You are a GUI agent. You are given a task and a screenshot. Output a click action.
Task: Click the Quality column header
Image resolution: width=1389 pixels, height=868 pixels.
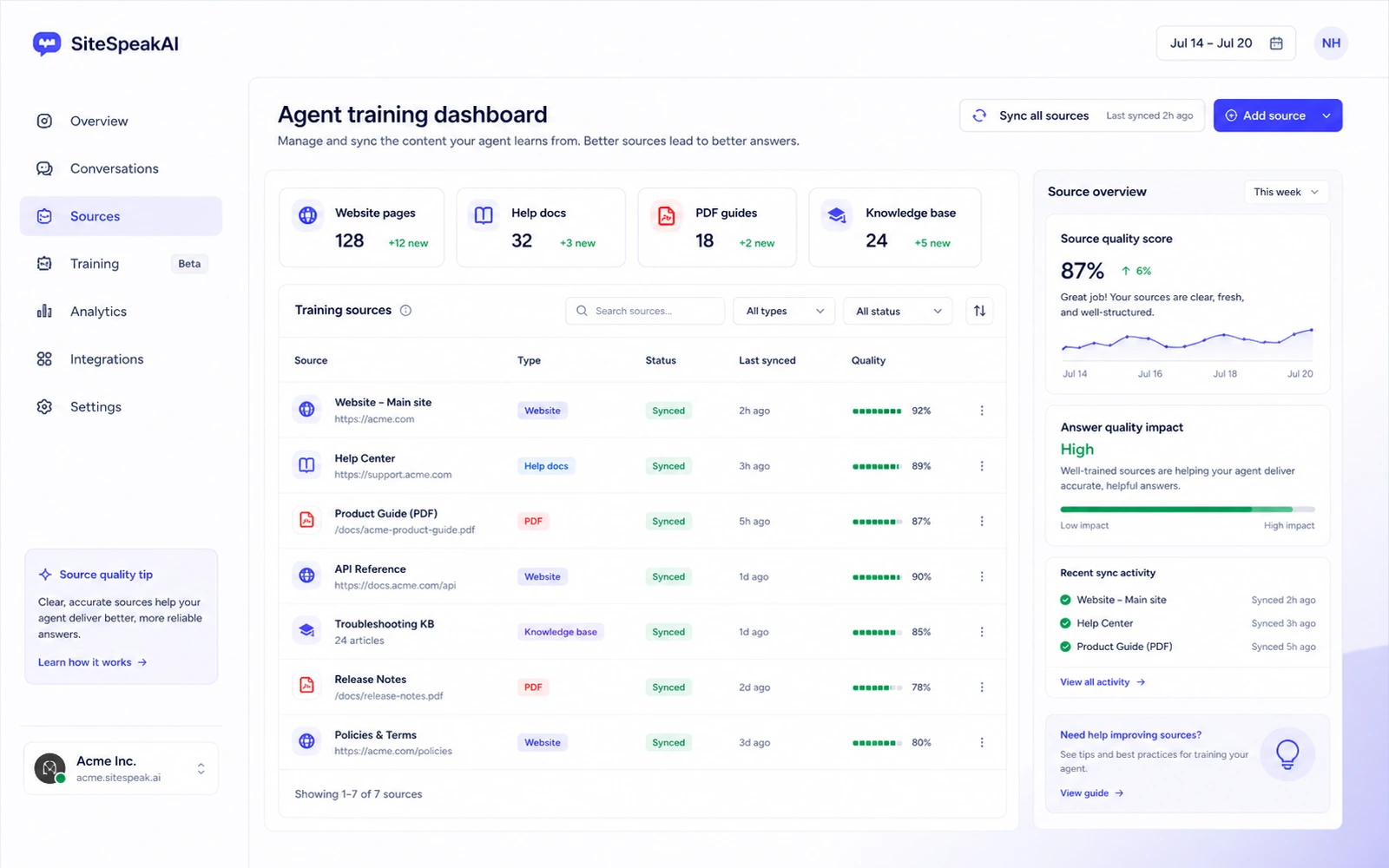pos(868,360)
